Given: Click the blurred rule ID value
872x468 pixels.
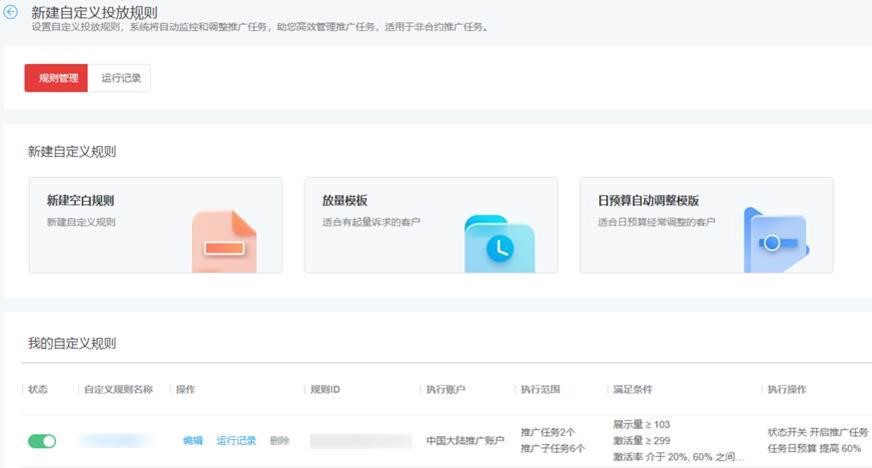Looking at the screenshot, I should (x=360, y=441).
